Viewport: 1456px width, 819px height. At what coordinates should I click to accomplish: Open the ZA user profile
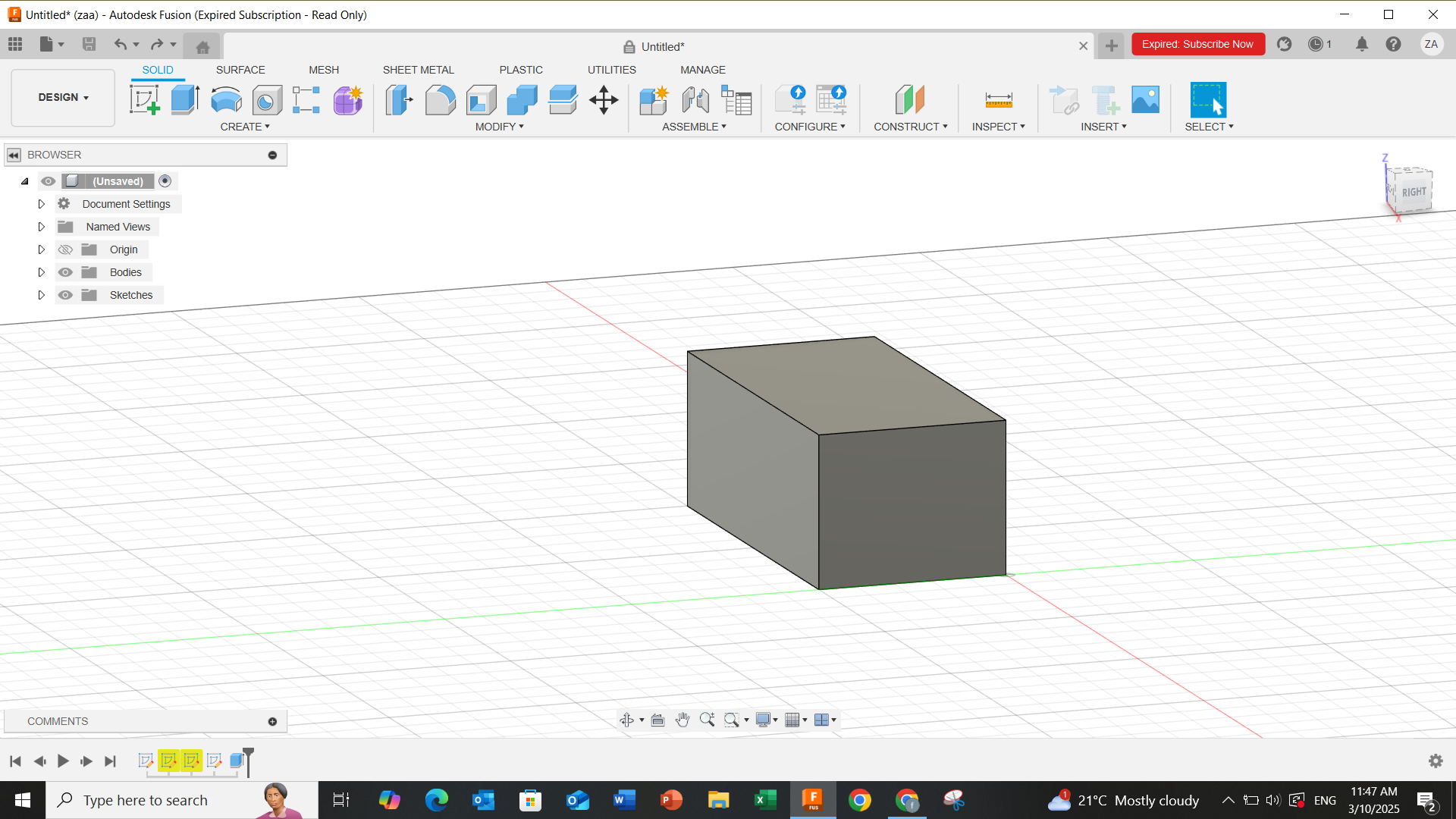point(1431,44)
